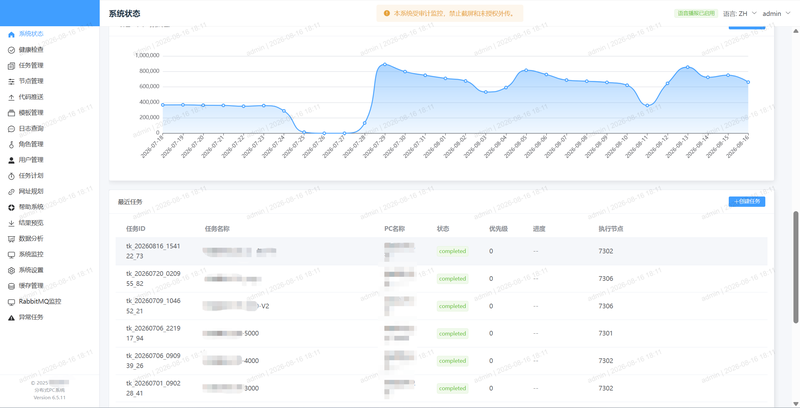This screenshot has height=408, width=800.
Task: Click the 2026-07-29 peak data point
Action: click(x=384, y=64)
